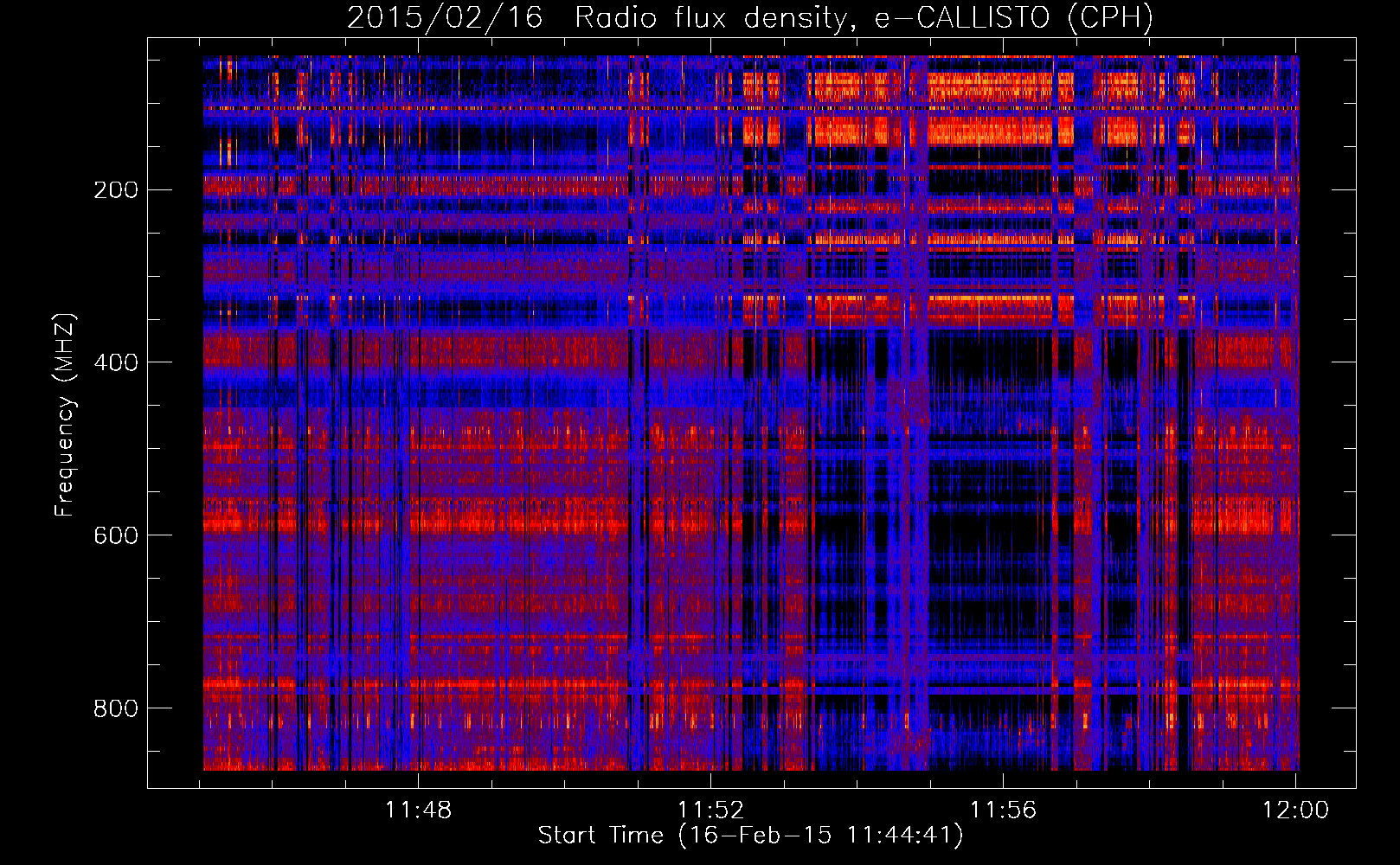
Task: Click the '11:52' time tick label
Action: point(710,811)
